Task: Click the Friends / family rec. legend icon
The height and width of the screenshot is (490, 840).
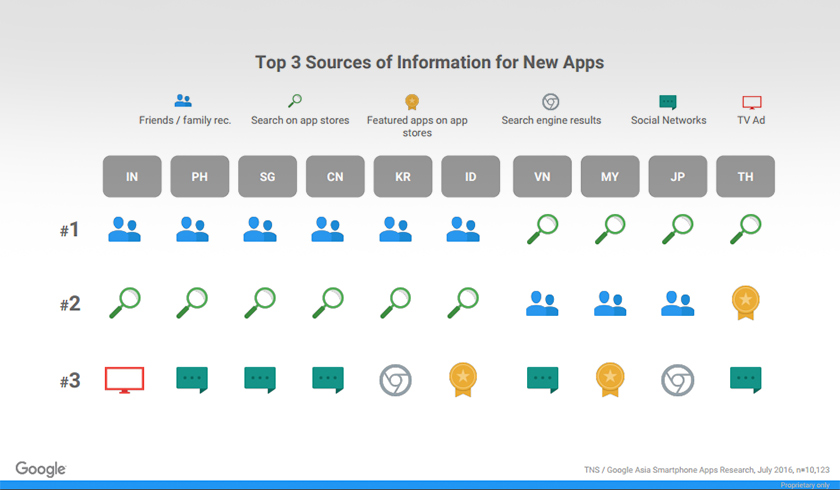Action: (x=183, y=101)
